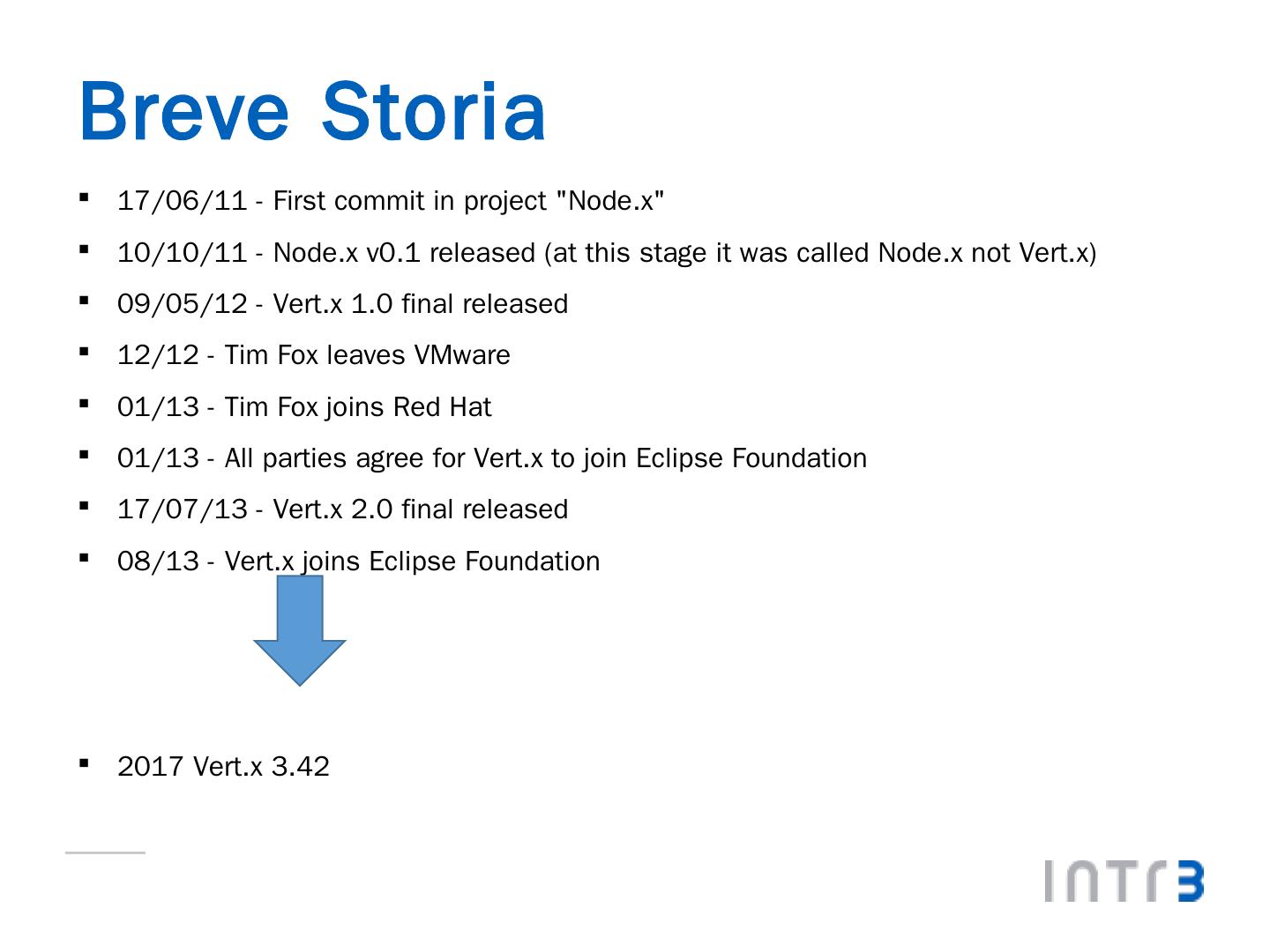Select the "Breve Storia" slide title
1270x952 pixels.
coord(312,112)
